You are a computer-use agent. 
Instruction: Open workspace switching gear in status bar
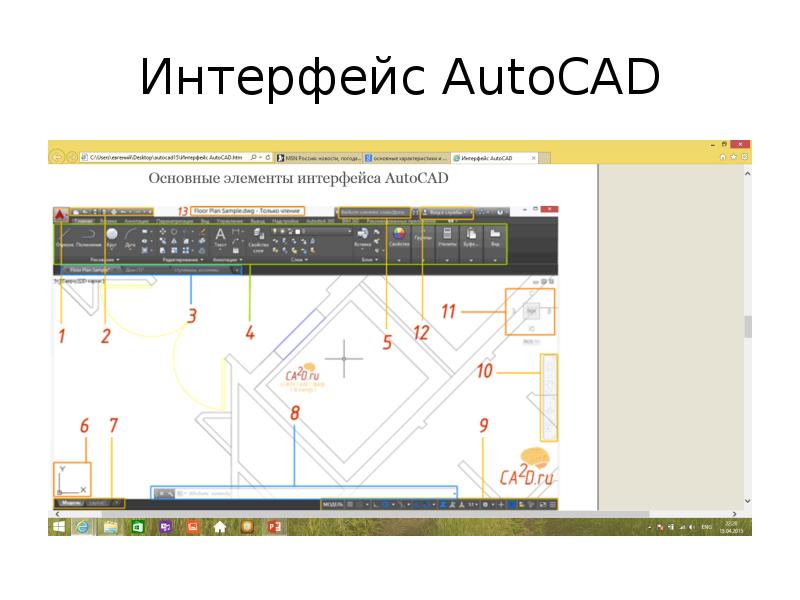click(x=486, y=505)
